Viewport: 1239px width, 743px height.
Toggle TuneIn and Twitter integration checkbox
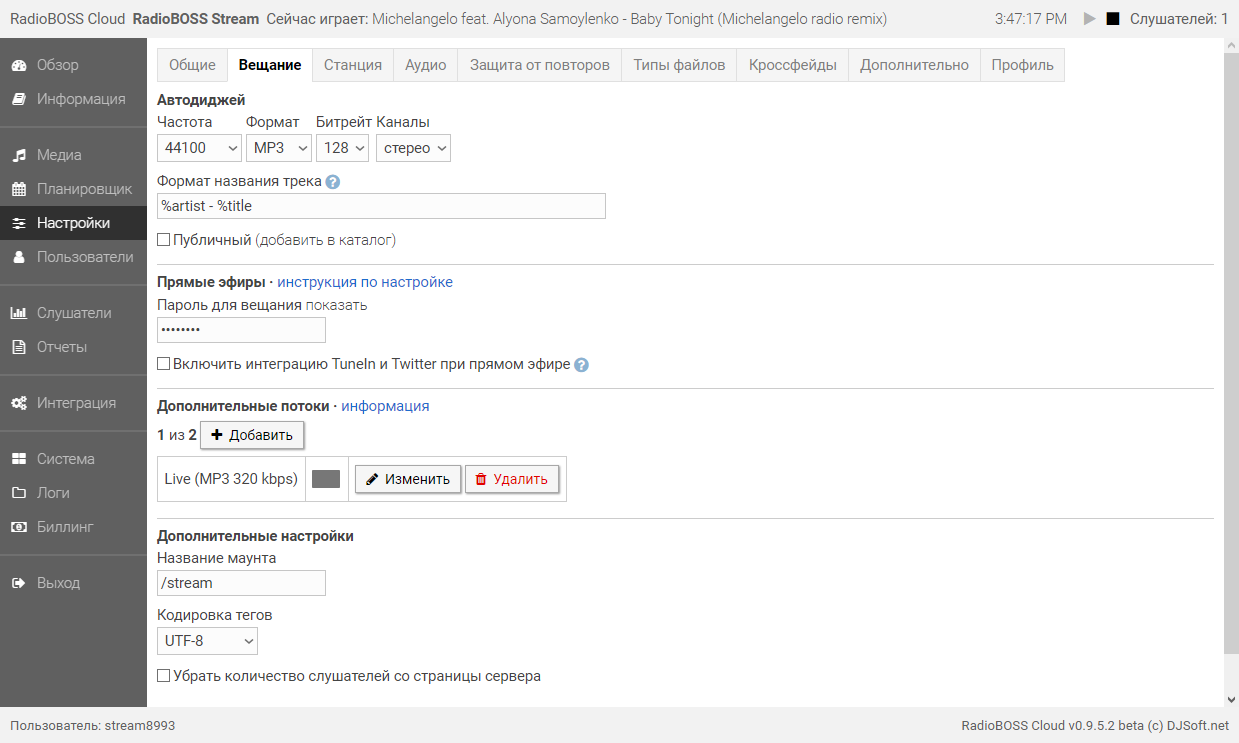[x=164, y=364]
